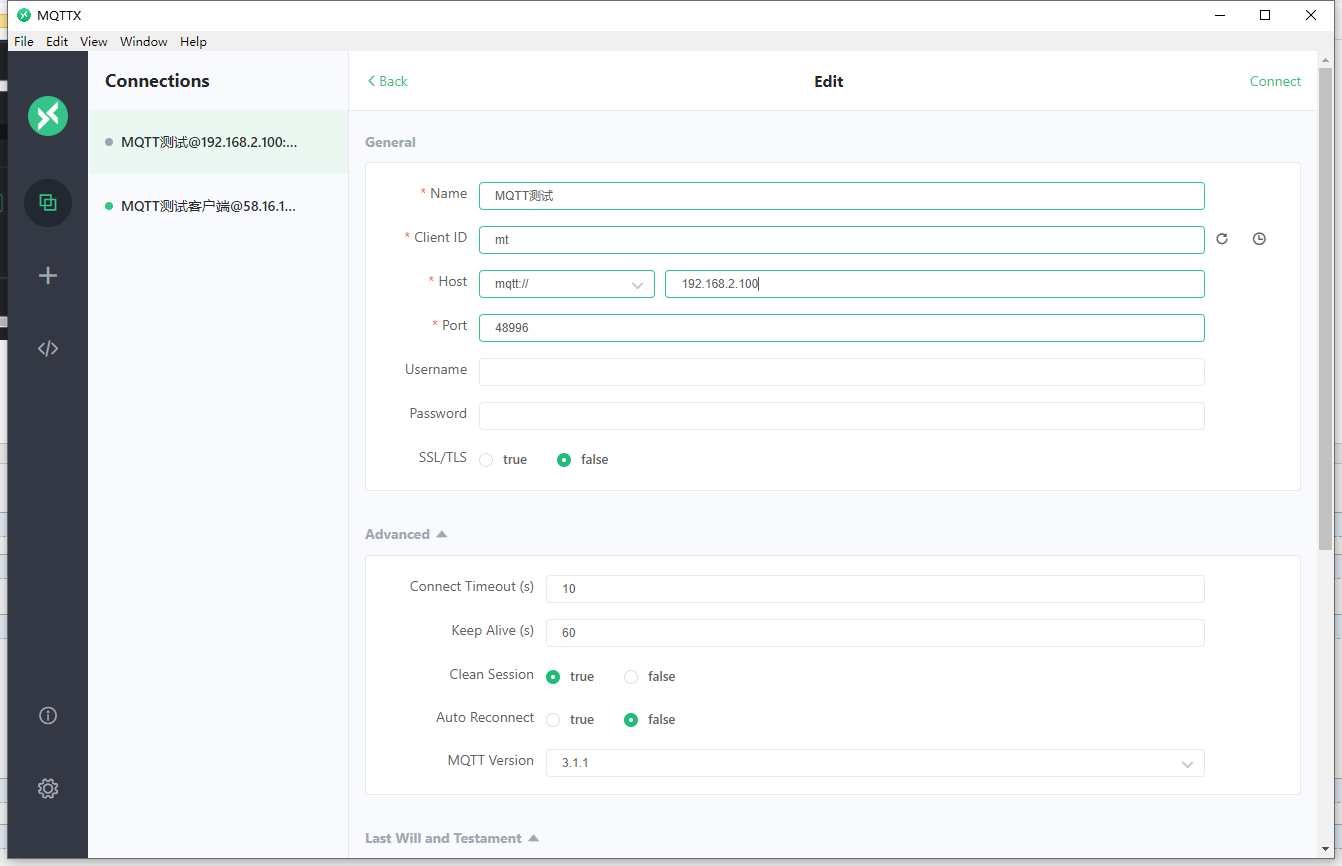Screen dimensions: 1342x866
Task: Click the vertical scrollbar thumb
Action: point(1325,310)
